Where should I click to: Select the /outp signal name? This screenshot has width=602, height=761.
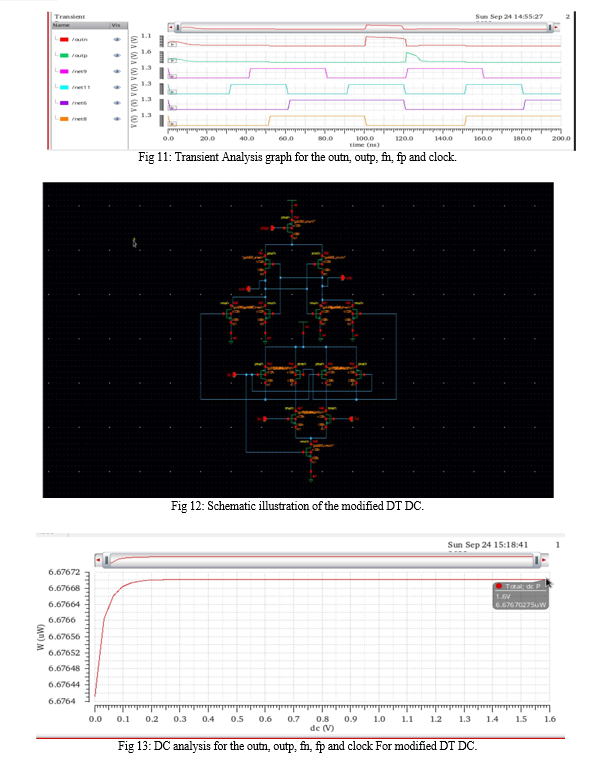pos(80,55)
